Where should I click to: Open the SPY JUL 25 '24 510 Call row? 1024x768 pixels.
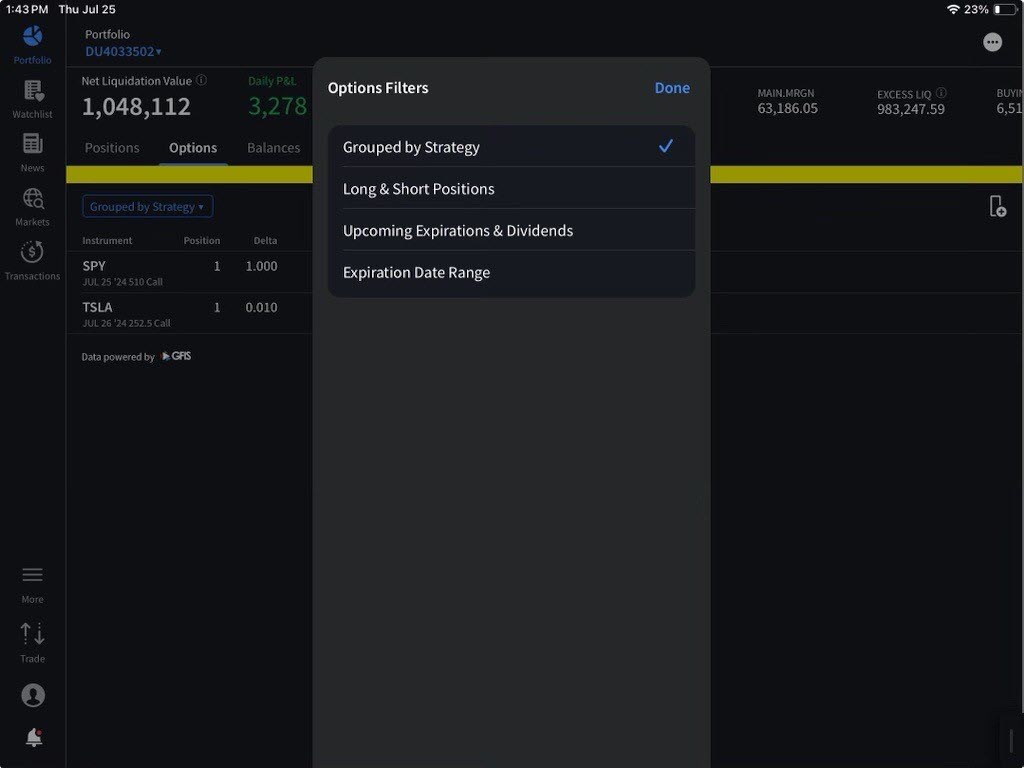point(189,272)
